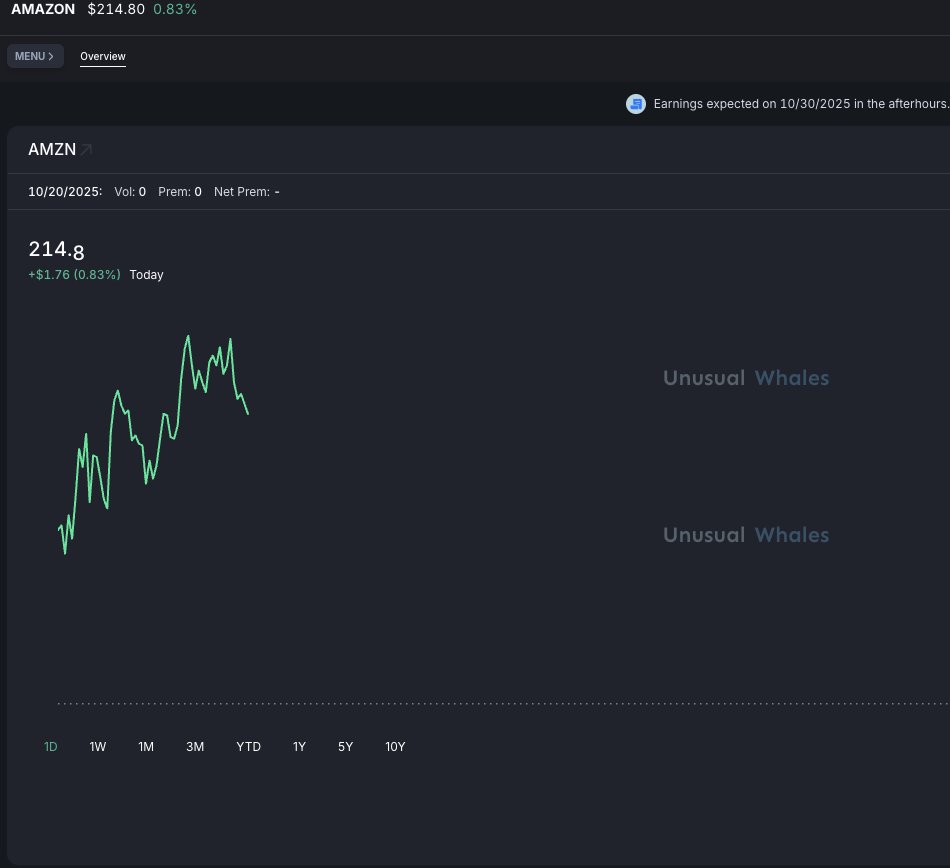This screenshot has width=950, height=868.
Task: Click the 10/20/2025 date label
Action: 65,192
